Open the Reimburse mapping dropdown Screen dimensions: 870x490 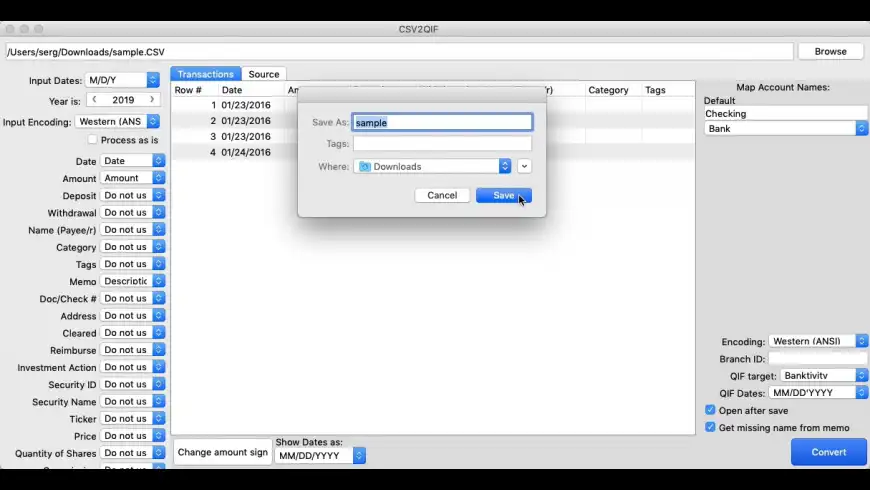coord(133,350)
